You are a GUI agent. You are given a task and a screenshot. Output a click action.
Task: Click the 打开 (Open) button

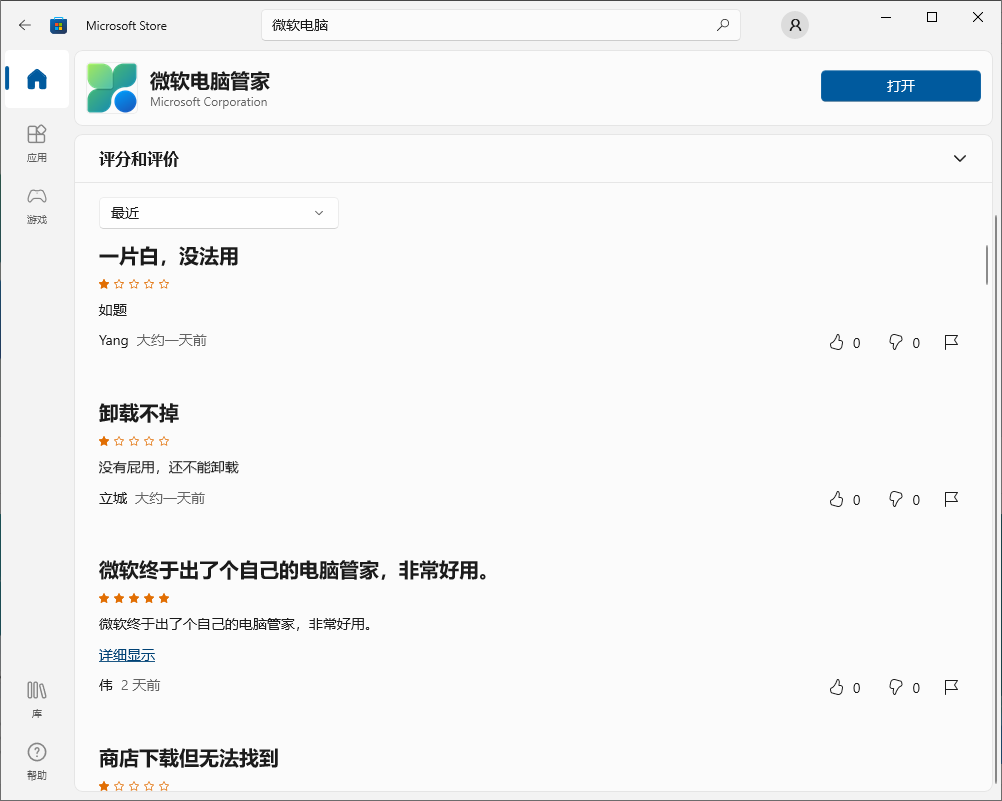(899, 86)
